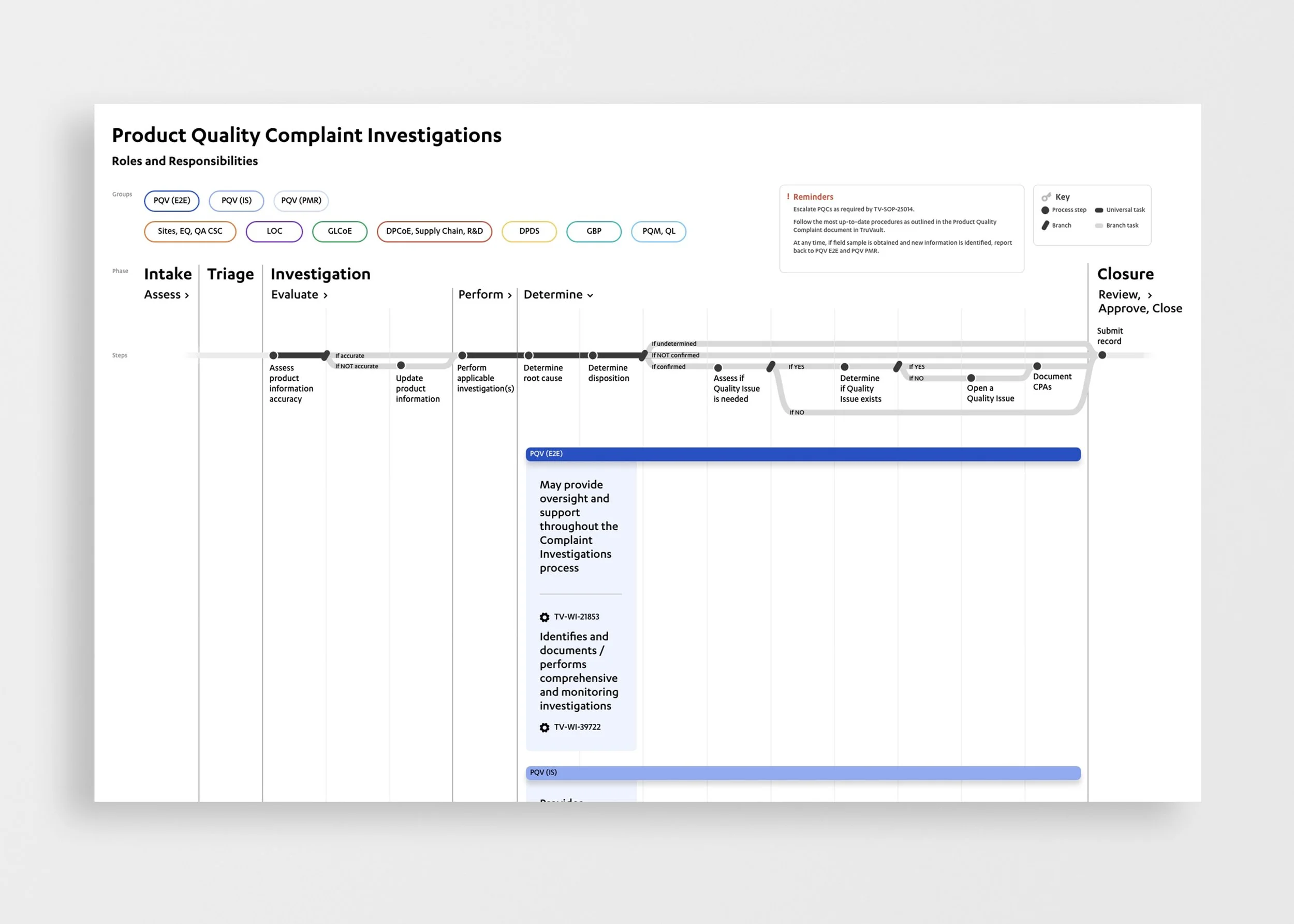The width and height of the screenshot is (1294, 924).
Task: Toggle the GLCoE group filter pill
Action: pyautogui.click(x=340, y=232)
